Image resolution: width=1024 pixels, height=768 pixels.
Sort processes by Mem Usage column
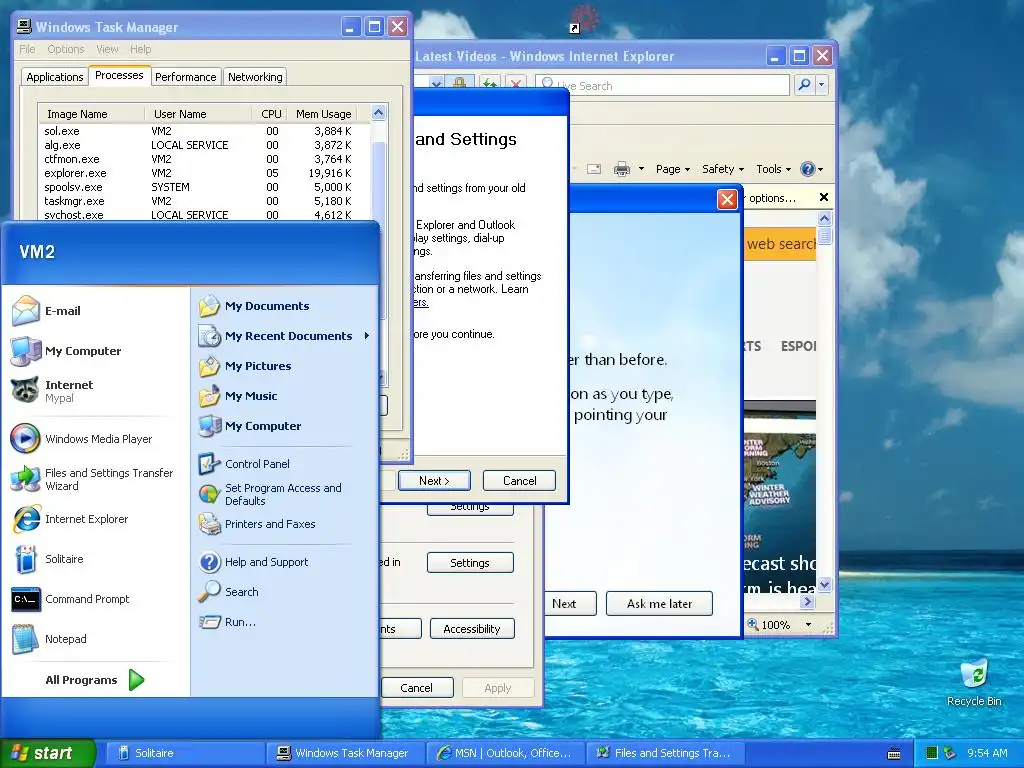[323, 114]
